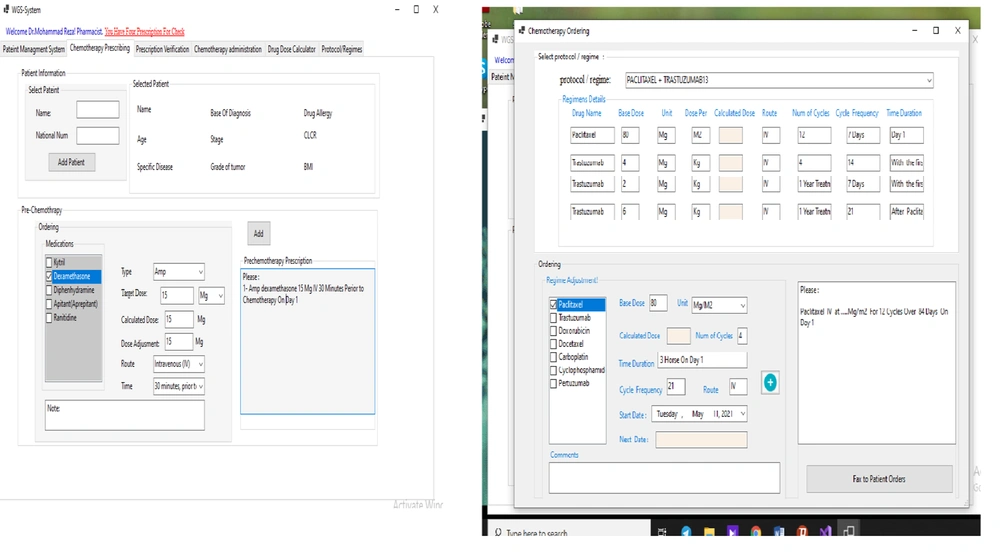Click the patient Name input field
This screenshot has height=560, width=1000.
click(98, 110)
